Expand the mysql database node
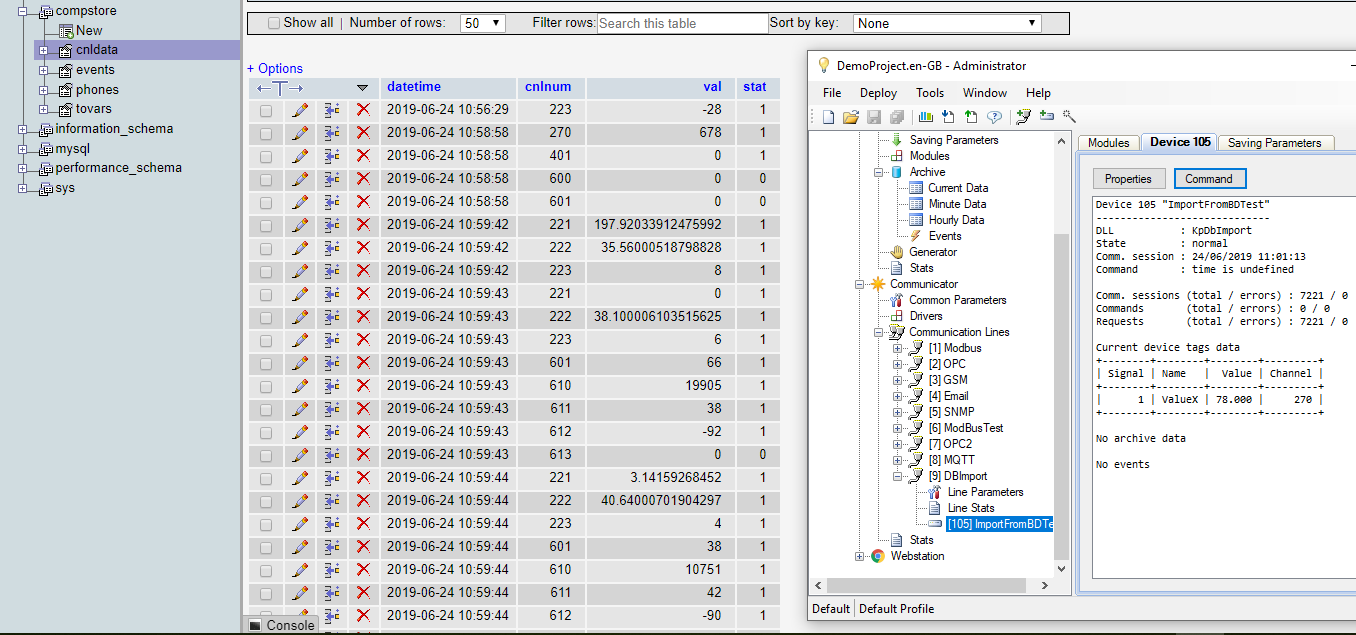This screenshot has width=1356, height=635. pyautogui.click(x=23, y=149)
